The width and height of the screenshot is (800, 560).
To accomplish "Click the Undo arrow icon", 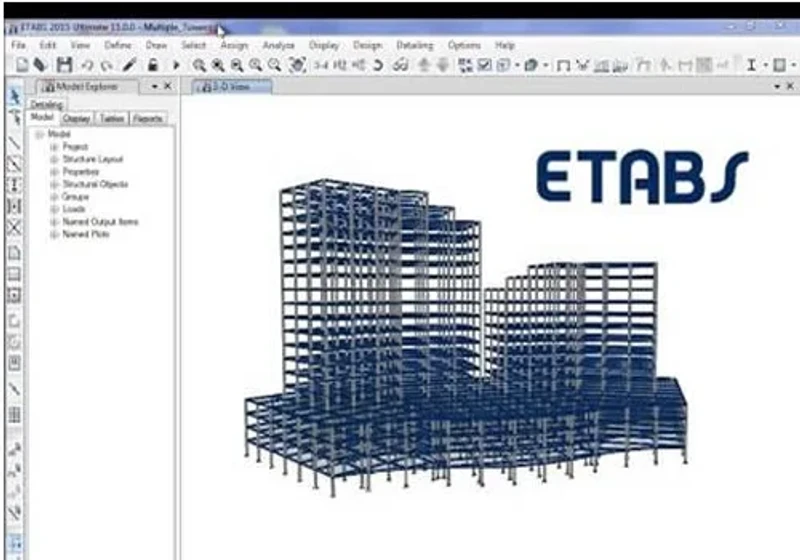I will coord(87,65).
